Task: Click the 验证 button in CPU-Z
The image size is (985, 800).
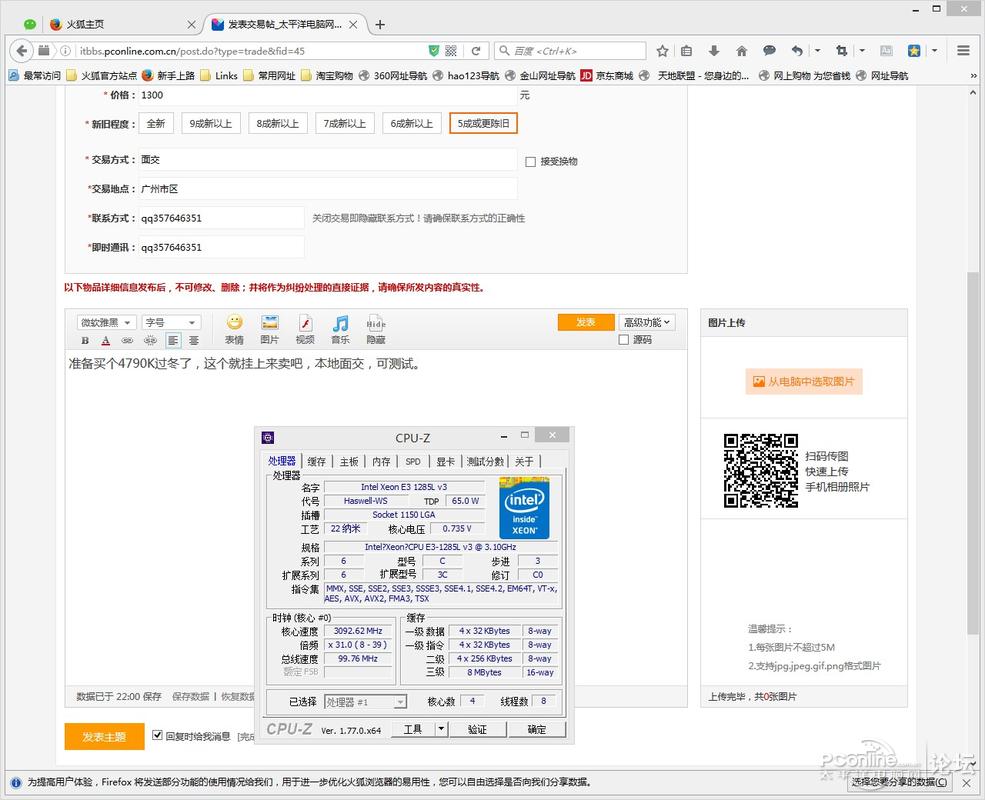Action: 477,729
